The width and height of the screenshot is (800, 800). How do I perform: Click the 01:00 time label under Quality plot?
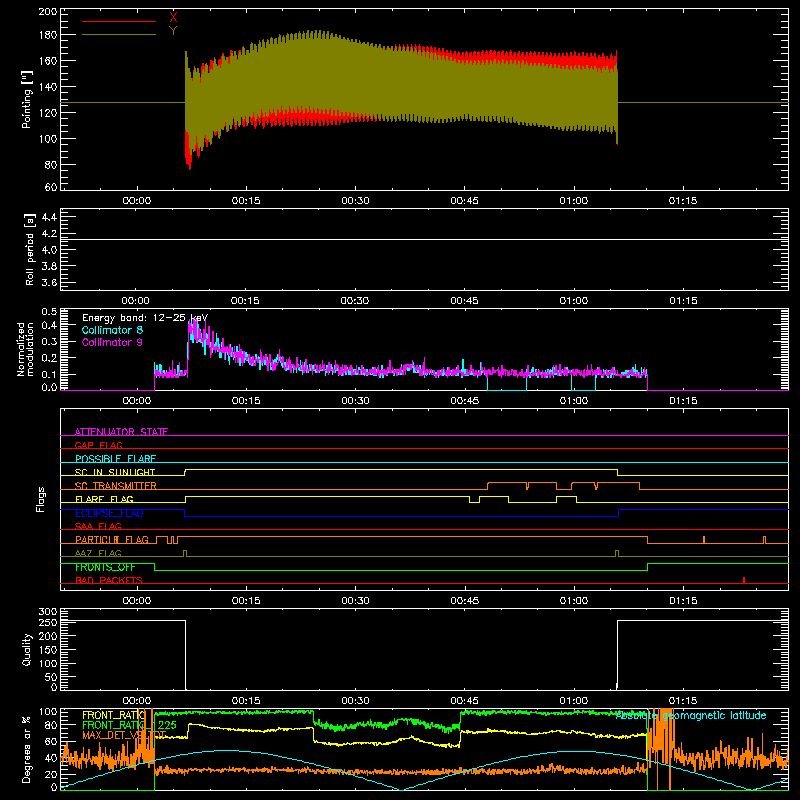(574, 701)
